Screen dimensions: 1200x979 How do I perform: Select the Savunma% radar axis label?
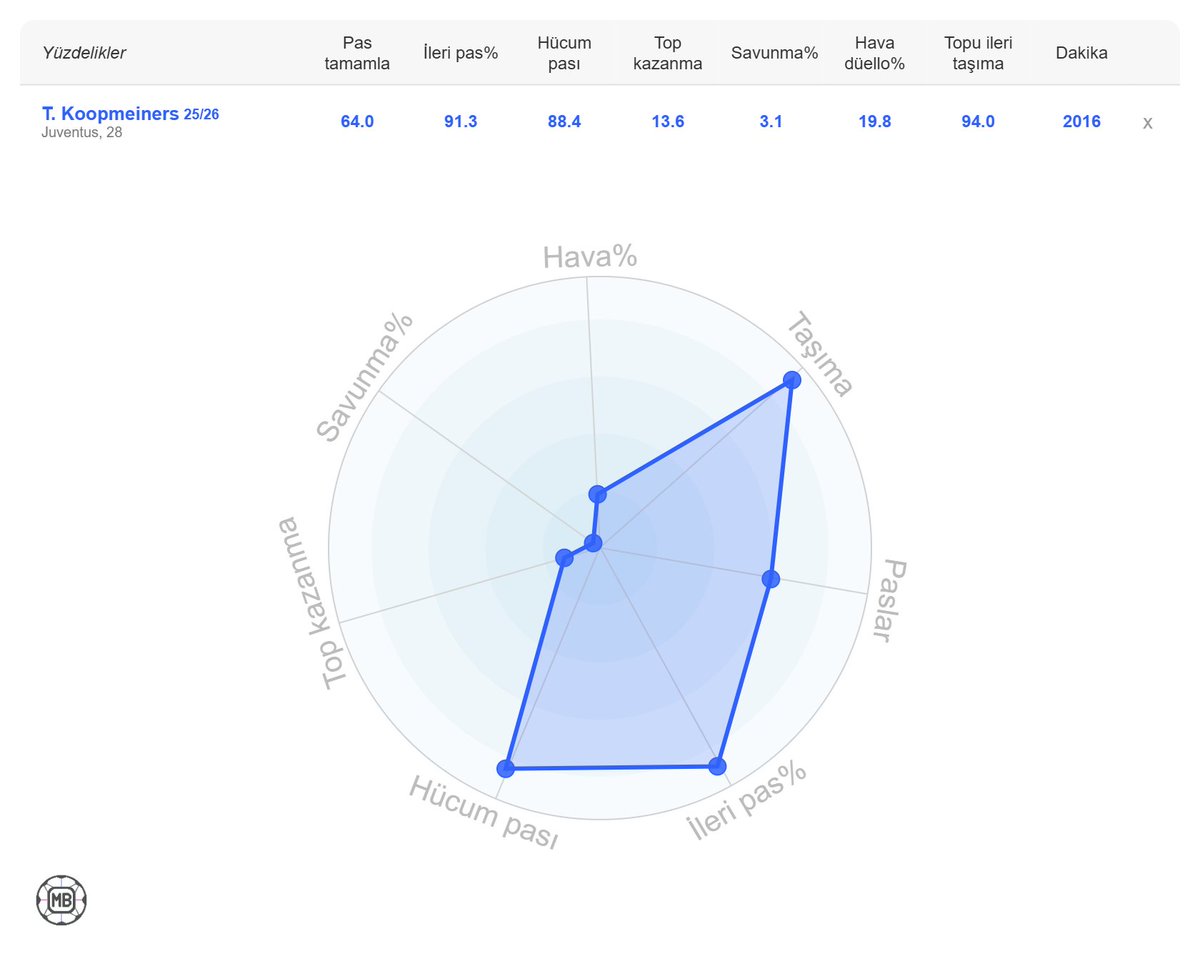[365, 376]
